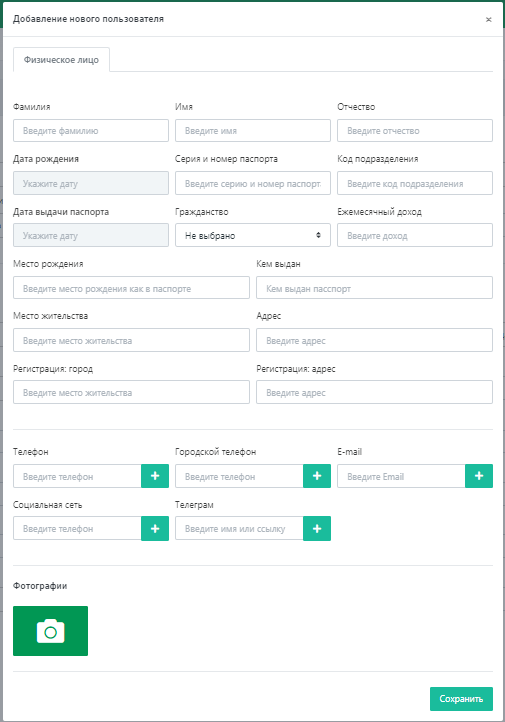The image size is (505, 722).
Task: Open the Гражданство dropdown
Action: tap(253, 235)
